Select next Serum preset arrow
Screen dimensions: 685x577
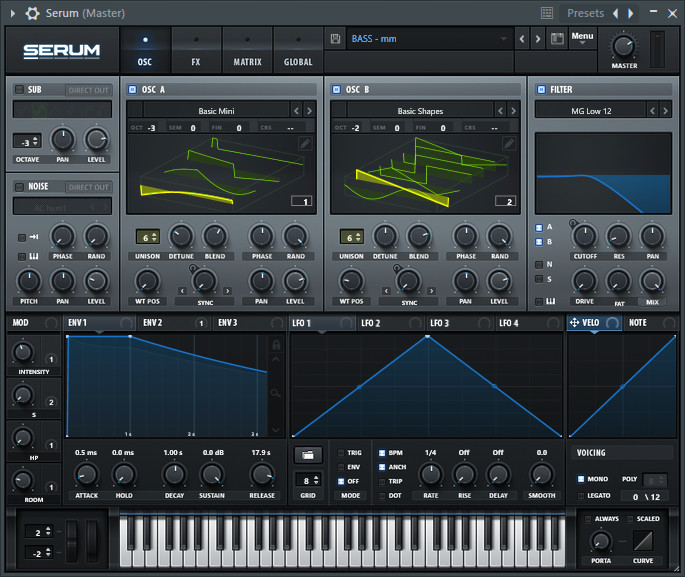[538, 39]
